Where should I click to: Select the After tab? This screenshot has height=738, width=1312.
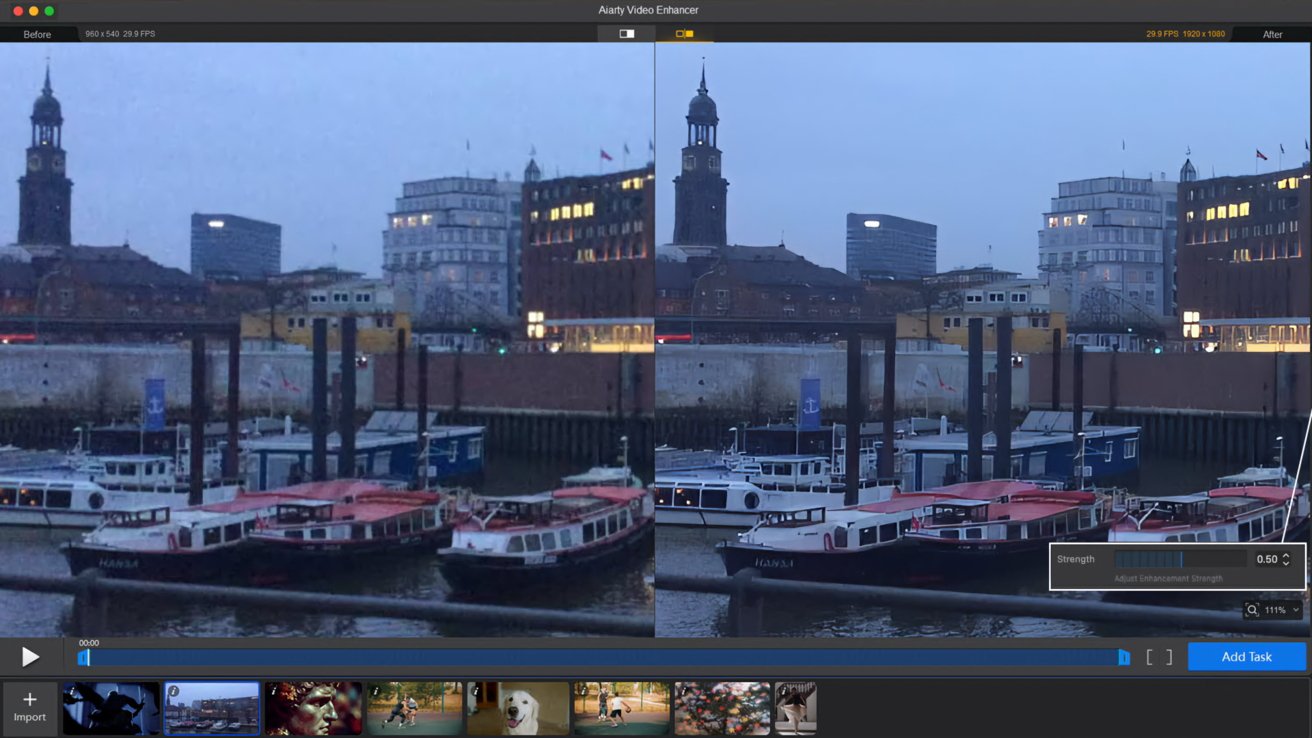[x=1272, y=34]
